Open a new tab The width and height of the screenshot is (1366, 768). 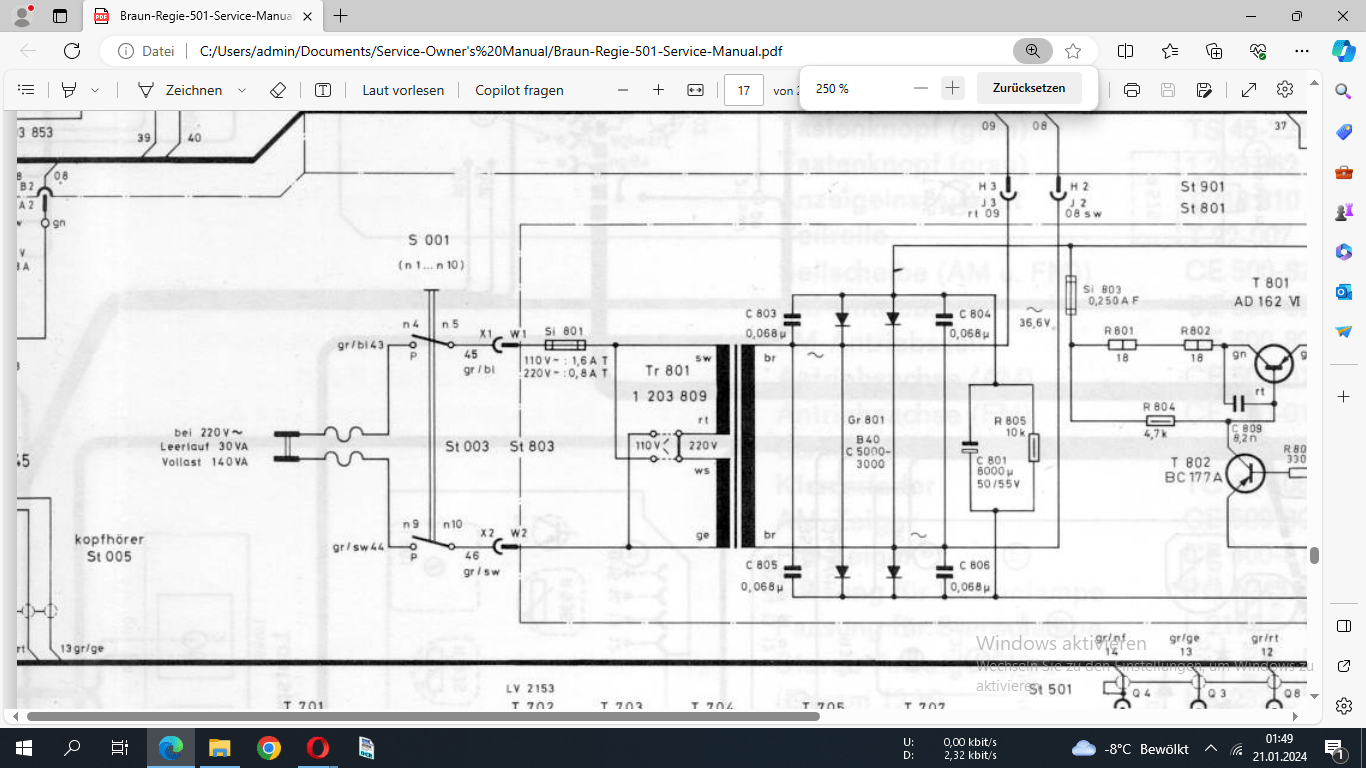341,16
